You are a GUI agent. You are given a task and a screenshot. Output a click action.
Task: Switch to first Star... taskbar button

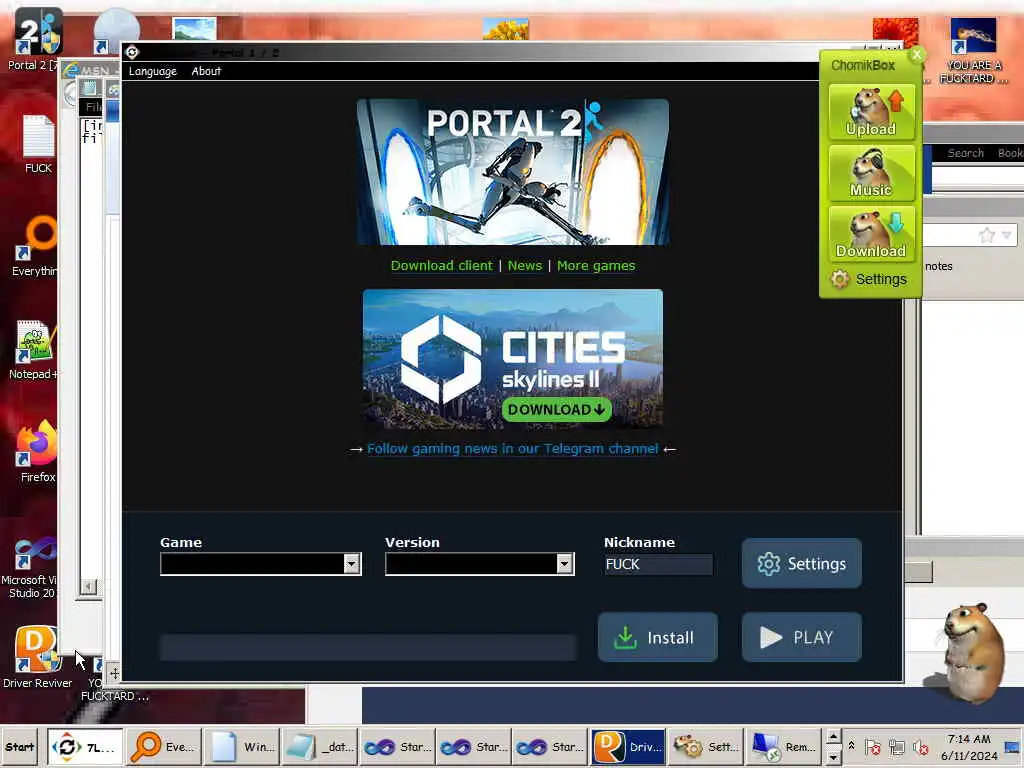396,747
